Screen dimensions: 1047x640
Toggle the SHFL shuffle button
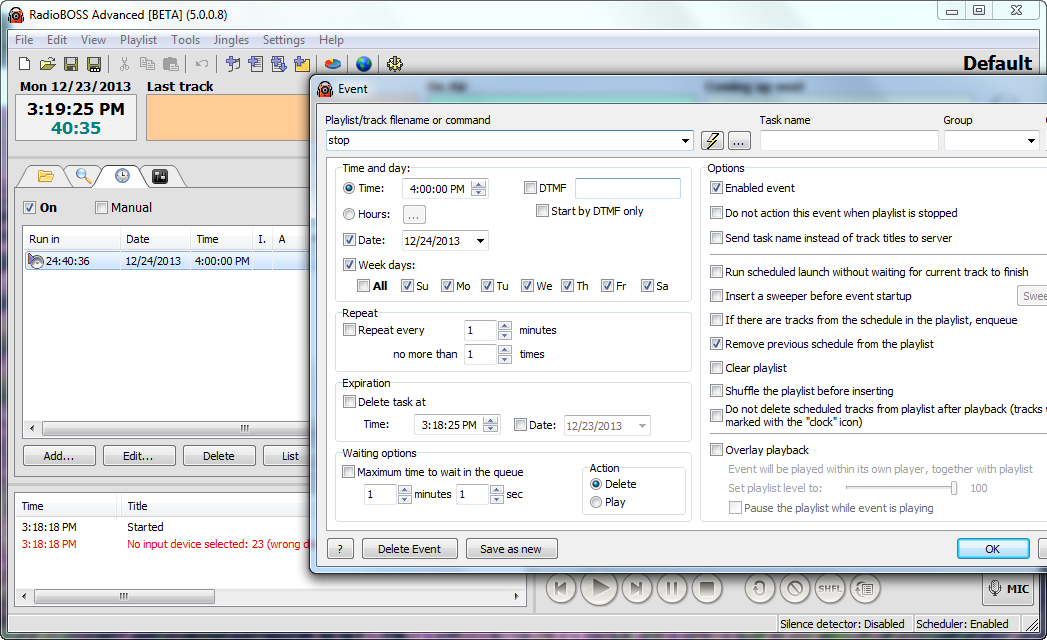coord(830,589)
